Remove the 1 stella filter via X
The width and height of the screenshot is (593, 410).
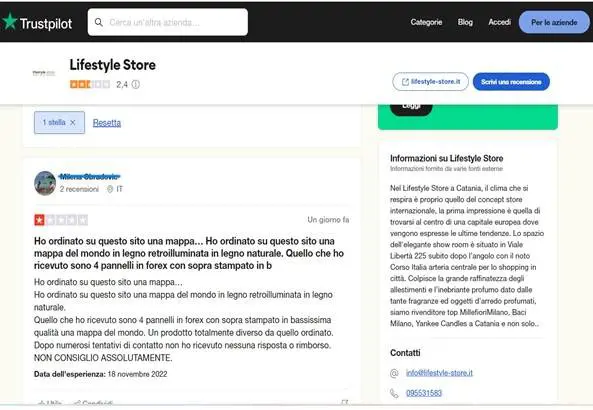[73, 123]
